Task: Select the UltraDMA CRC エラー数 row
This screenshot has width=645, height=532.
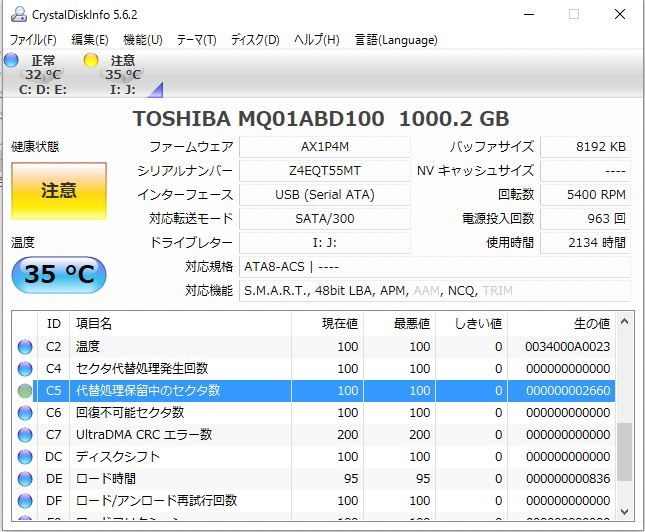Action: point(313,435)
